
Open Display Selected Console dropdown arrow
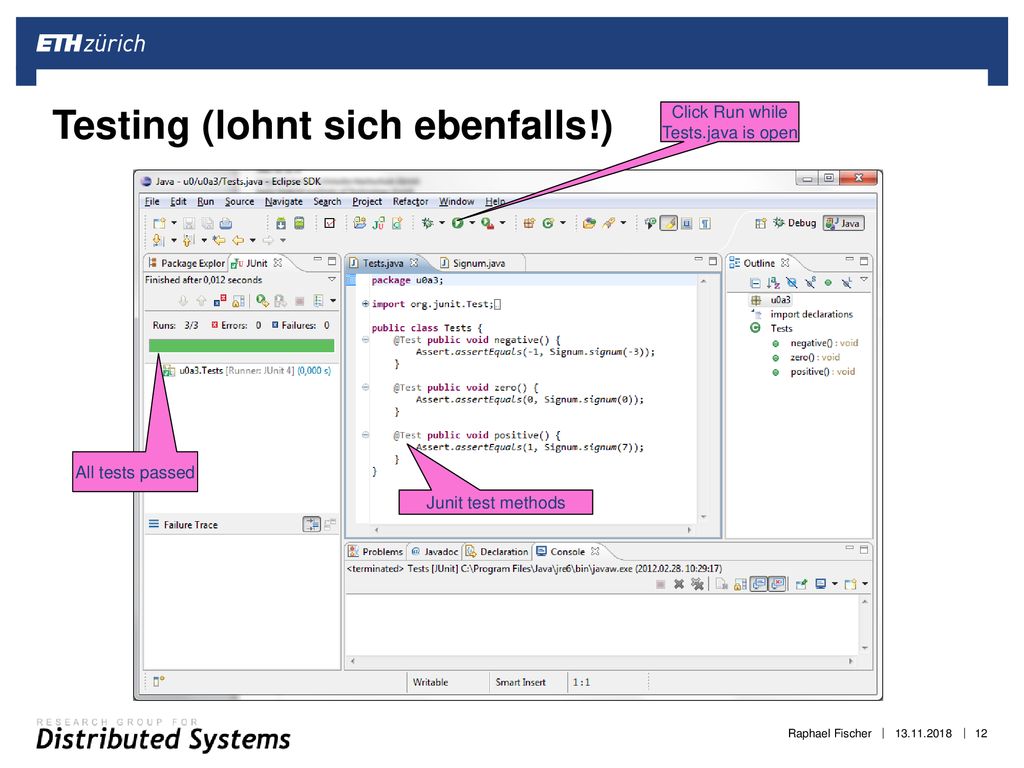pyautogui.click(x=834, y=584)
